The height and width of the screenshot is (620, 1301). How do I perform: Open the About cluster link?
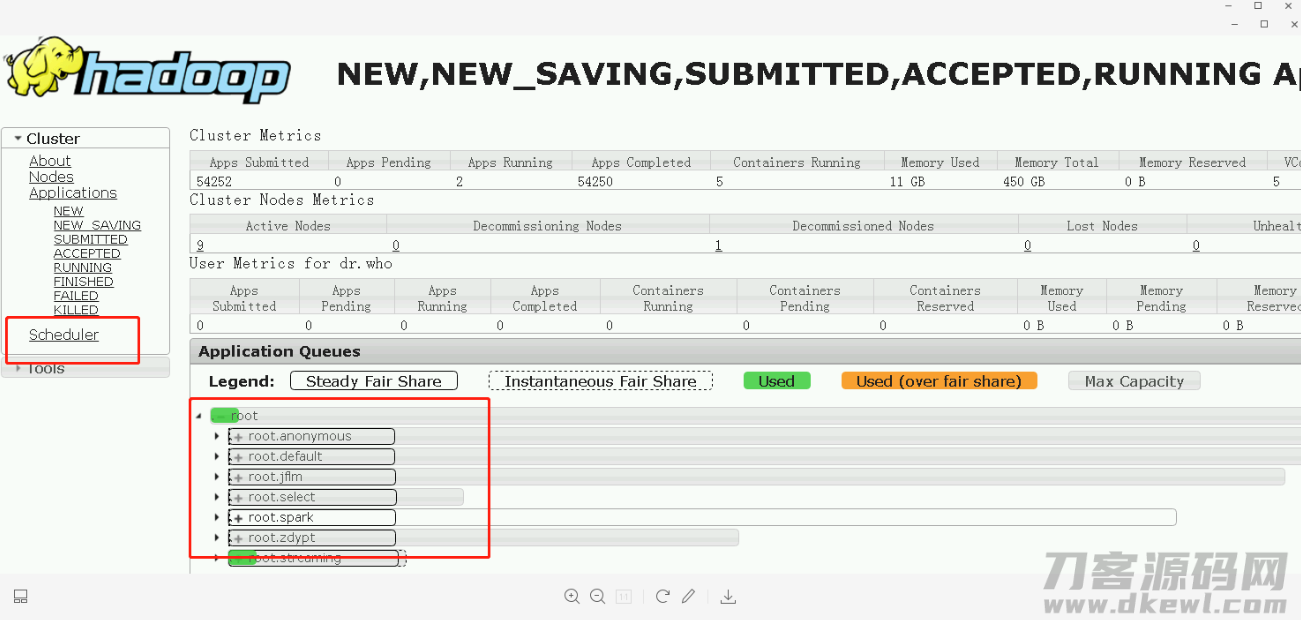point(50,161)
